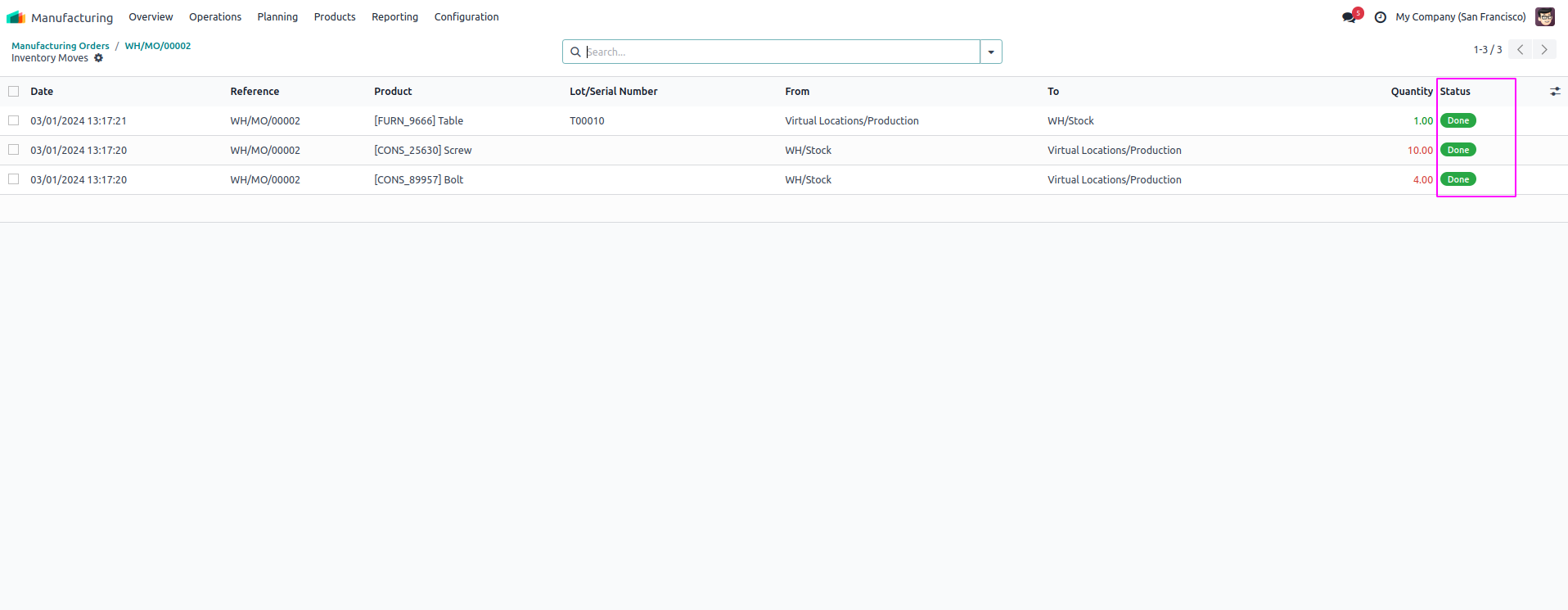Select the checkbox for the Screw row
The height and width of the screenshot is (610, 1568).
[14, 150]
